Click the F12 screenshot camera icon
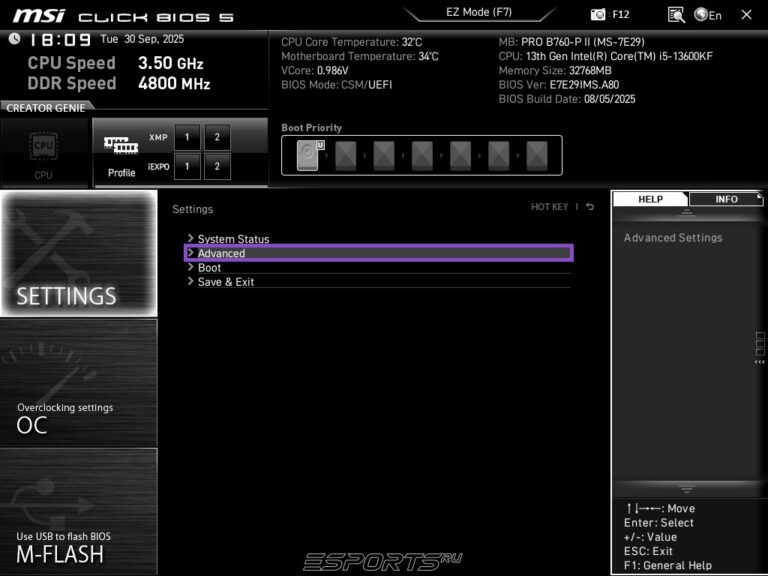The height and width of the screenshot is (576, 768). click(x=599, y=15)
